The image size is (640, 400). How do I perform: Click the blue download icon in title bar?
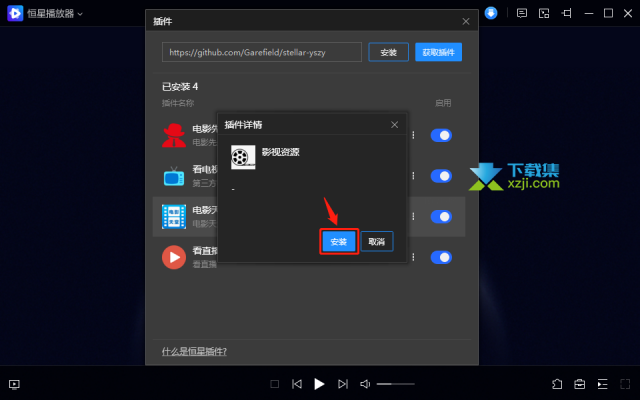[x=491, y=13]
